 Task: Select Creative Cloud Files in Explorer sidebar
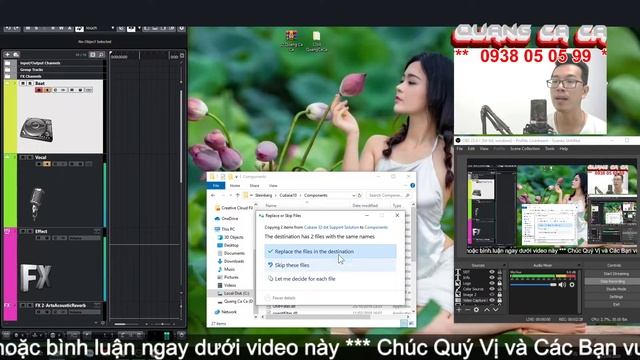pyautogui.click(x=234, y=208)
